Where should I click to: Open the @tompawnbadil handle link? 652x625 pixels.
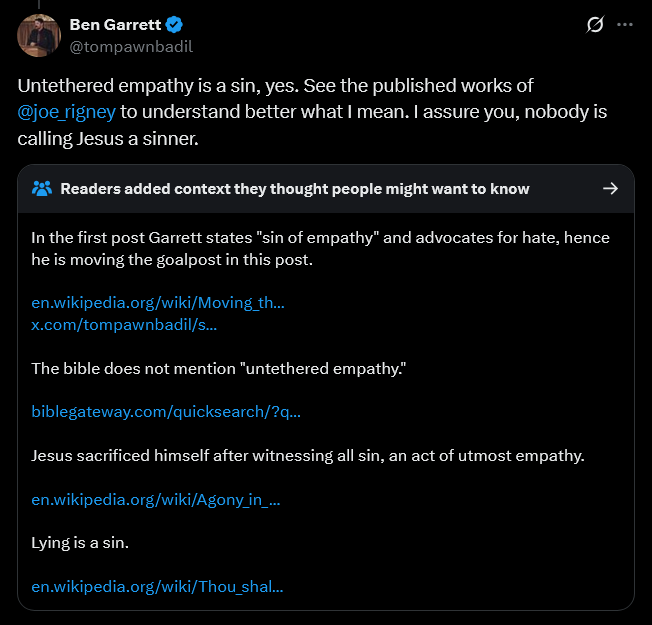[130, 46]
